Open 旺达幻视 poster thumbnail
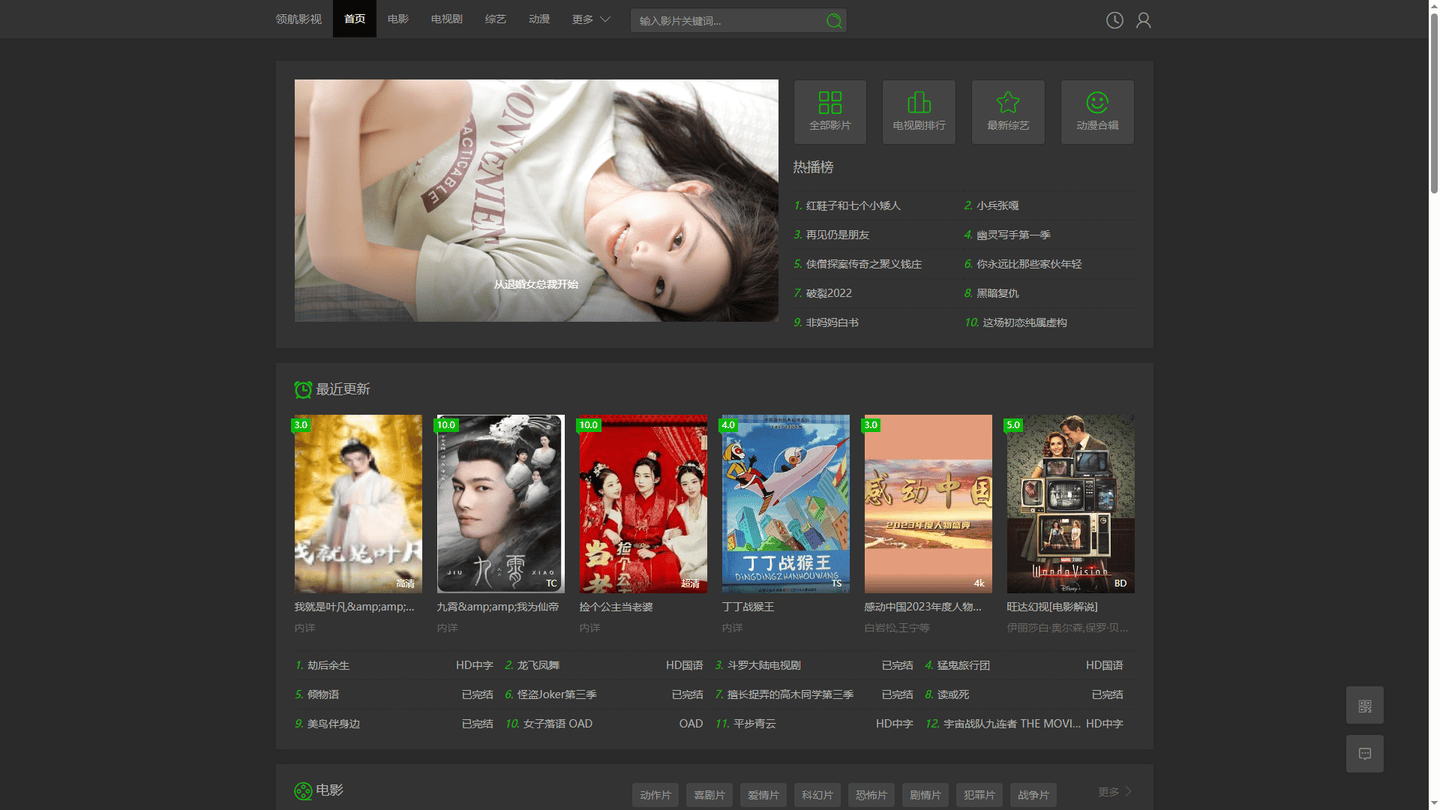 click(x=1071, y=504)
